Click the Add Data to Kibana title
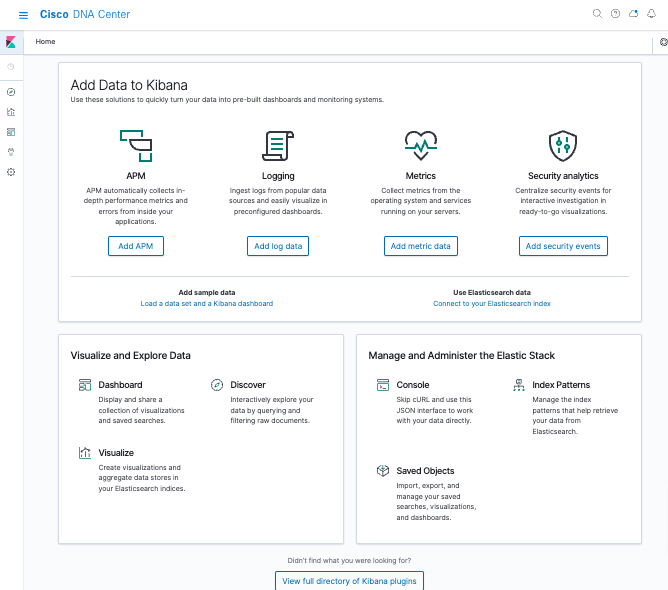 [x=129, y=85]
